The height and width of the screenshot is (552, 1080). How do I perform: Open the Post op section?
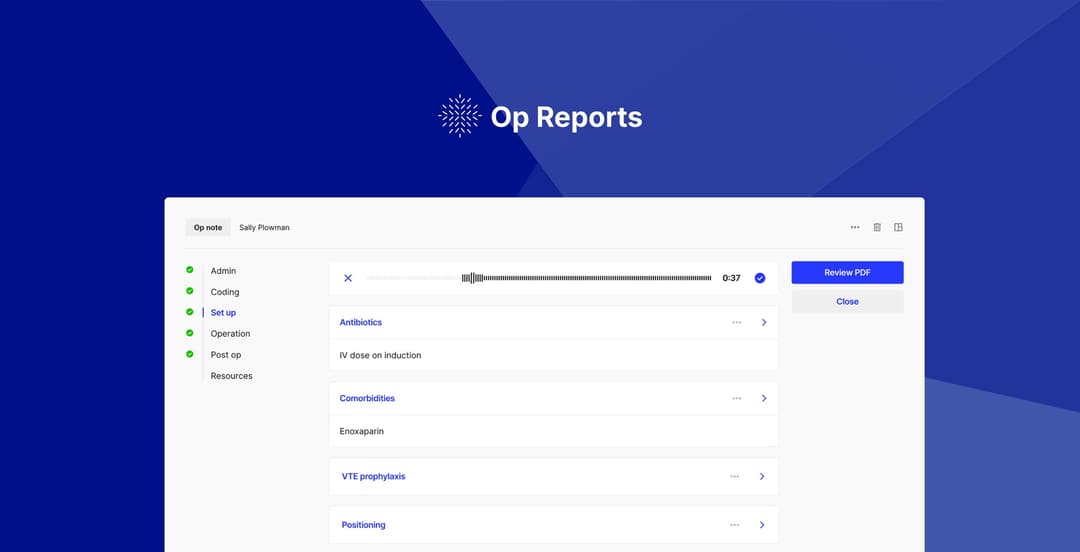(226, 355)
